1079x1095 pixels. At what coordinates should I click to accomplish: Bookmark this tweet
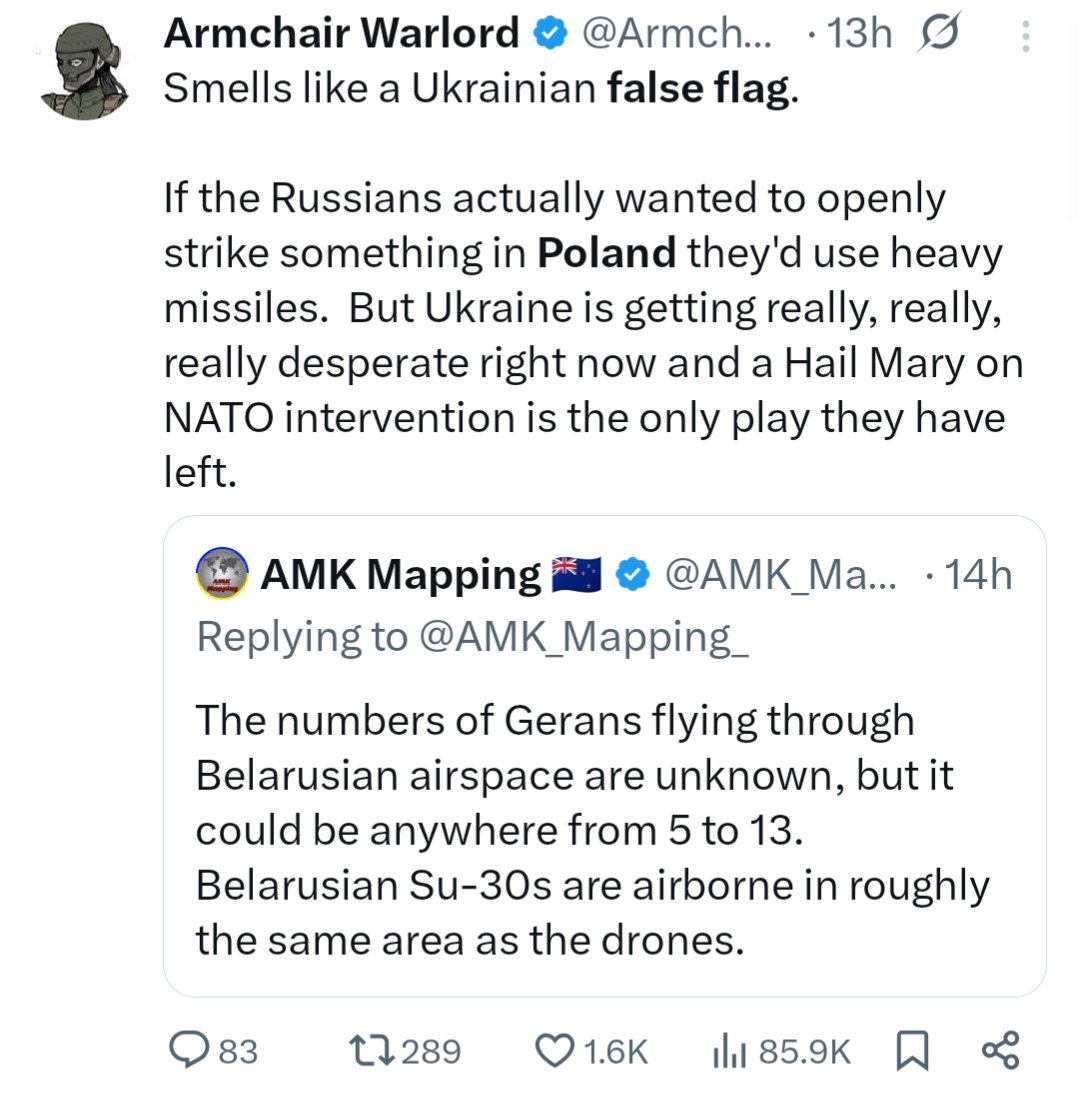pos(910,1050)
